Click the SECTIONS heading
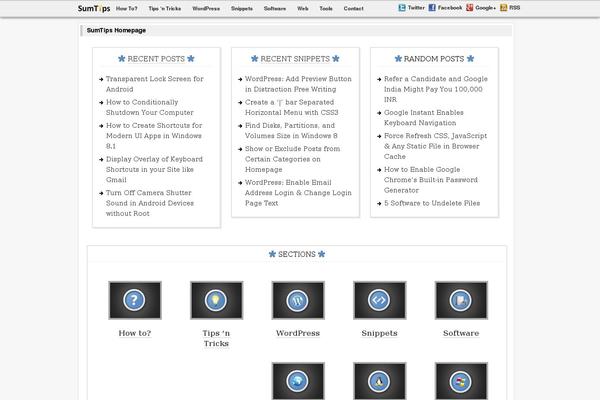 [297, 254]
